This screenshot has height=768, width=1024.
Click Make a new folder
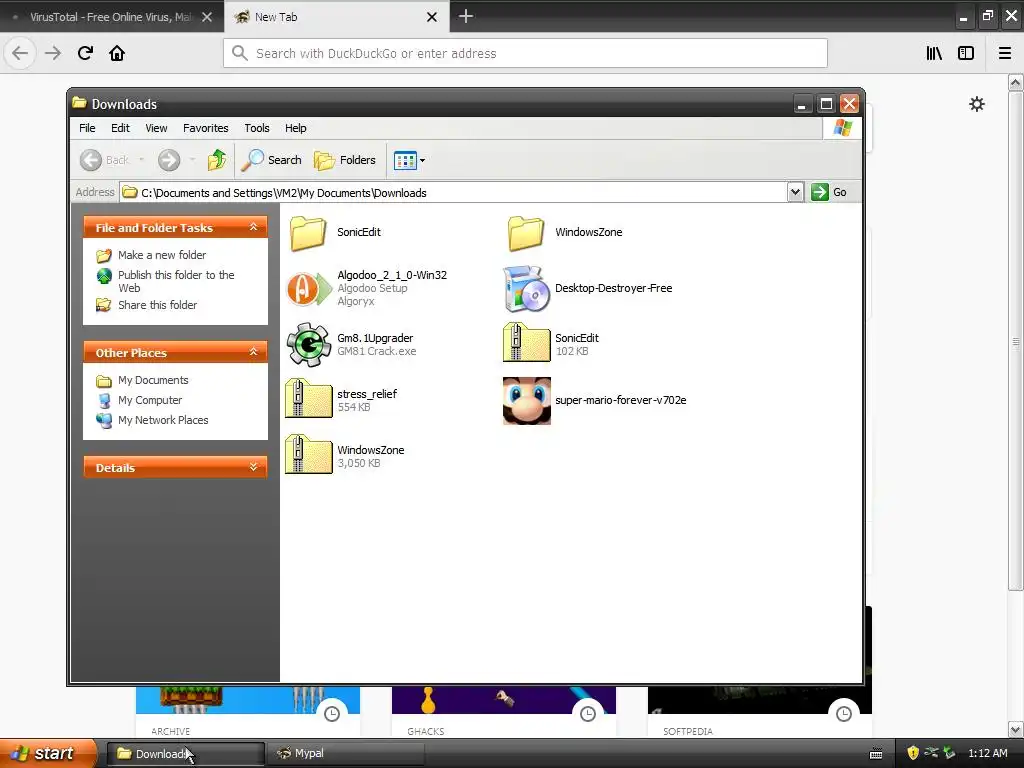162,255
